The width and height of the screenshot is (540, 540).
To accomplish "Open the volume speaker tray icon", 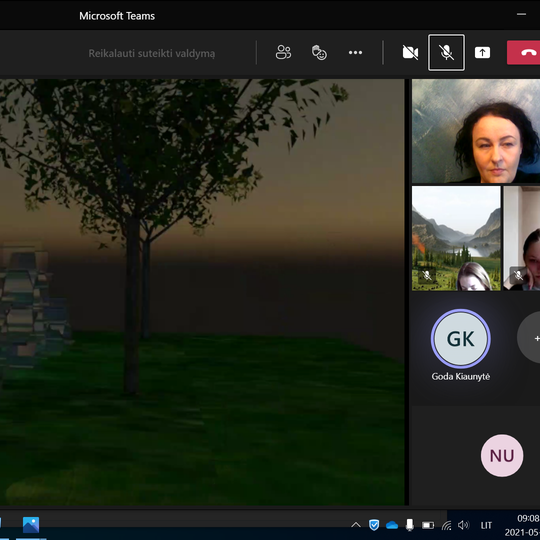I will point(464,525).
